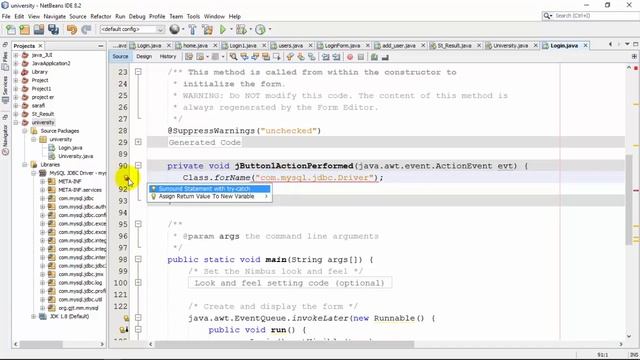Click the Build Project hammer icon
Image resolution: width=640 pixels, height=360 pixels.
tap(192, 29)
